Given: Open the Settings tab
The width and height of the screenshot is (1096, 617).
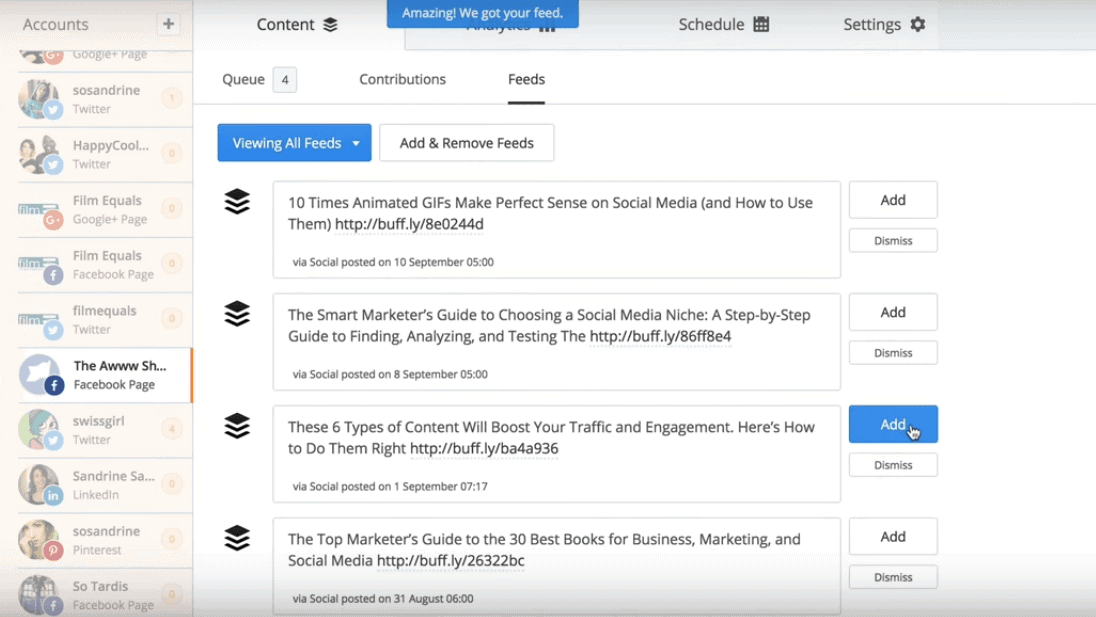Looking at the screenshot, I should click(884, 24).
